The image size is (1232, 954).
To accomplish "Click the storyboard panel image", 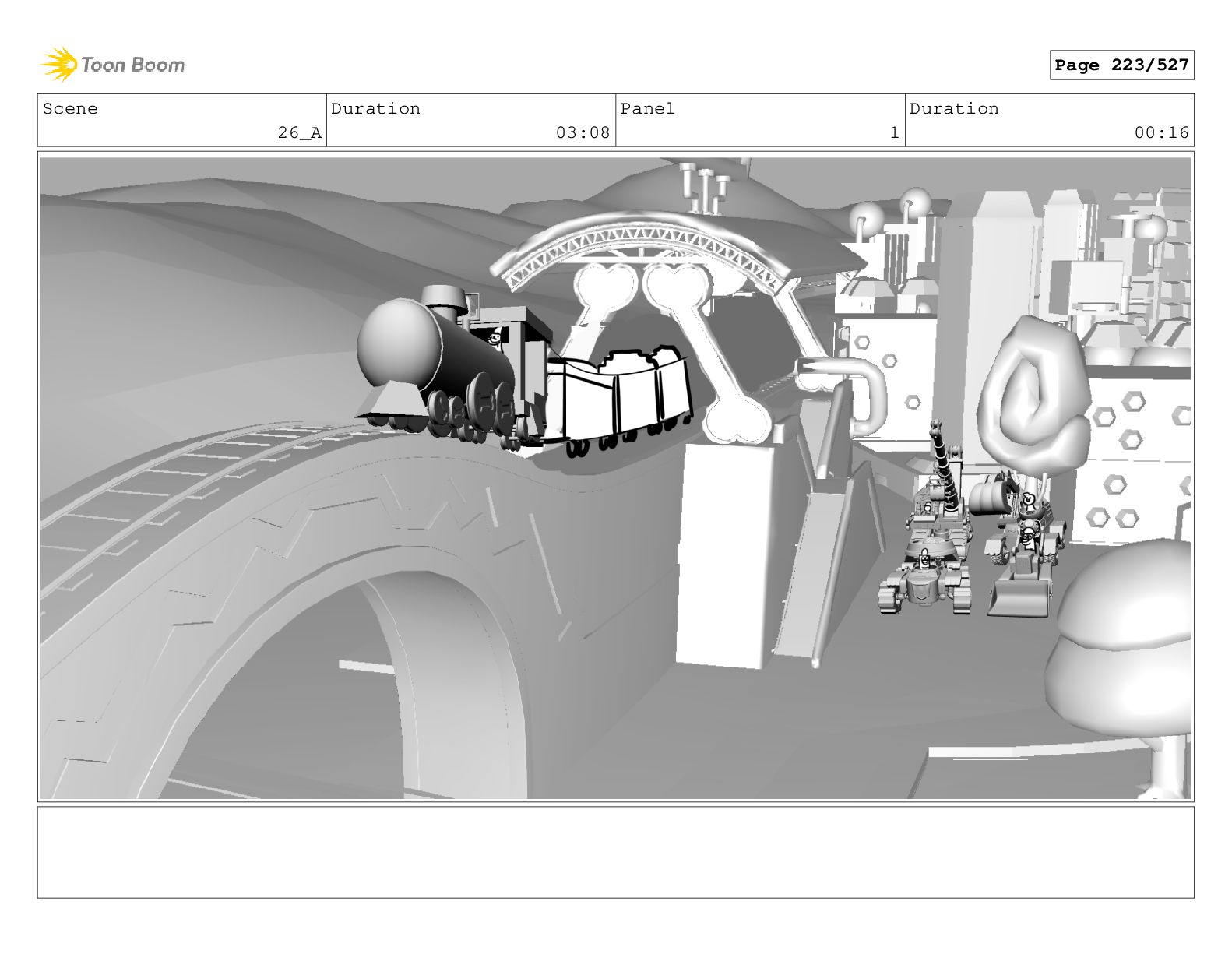I will tap(615, 477).
